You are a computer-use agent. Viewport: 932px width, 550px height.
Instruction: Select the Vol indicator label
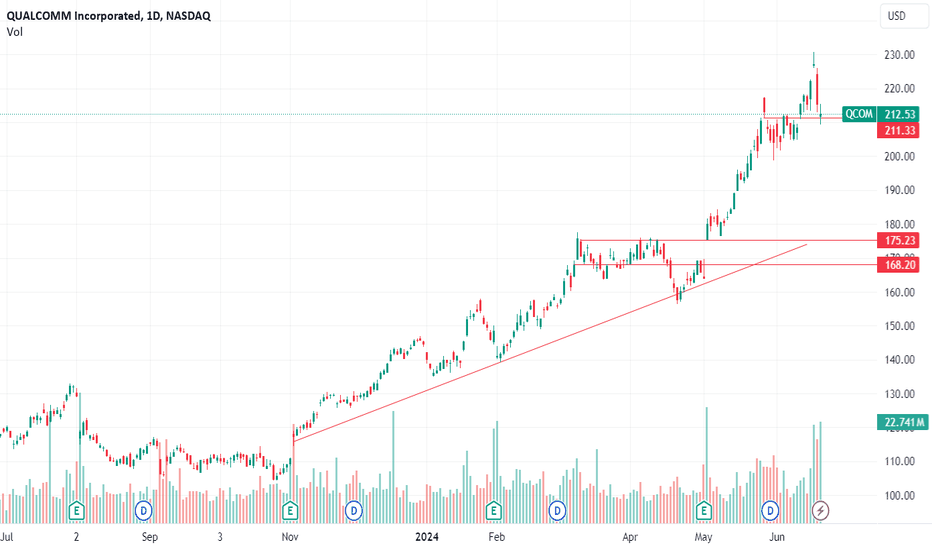click(x=14, y=32)
